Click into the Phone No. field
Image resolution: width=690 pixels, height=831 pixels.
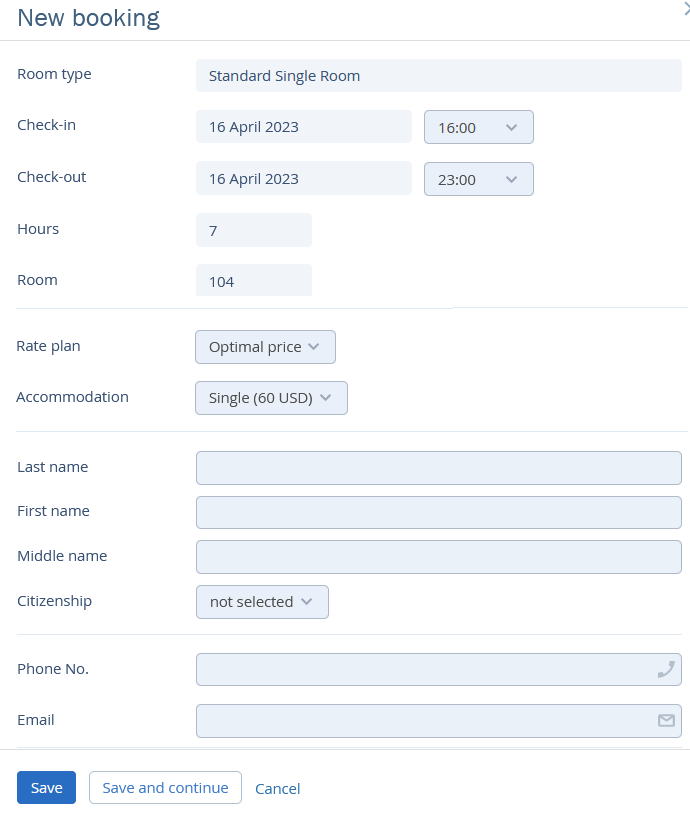[x=439, y=669]
